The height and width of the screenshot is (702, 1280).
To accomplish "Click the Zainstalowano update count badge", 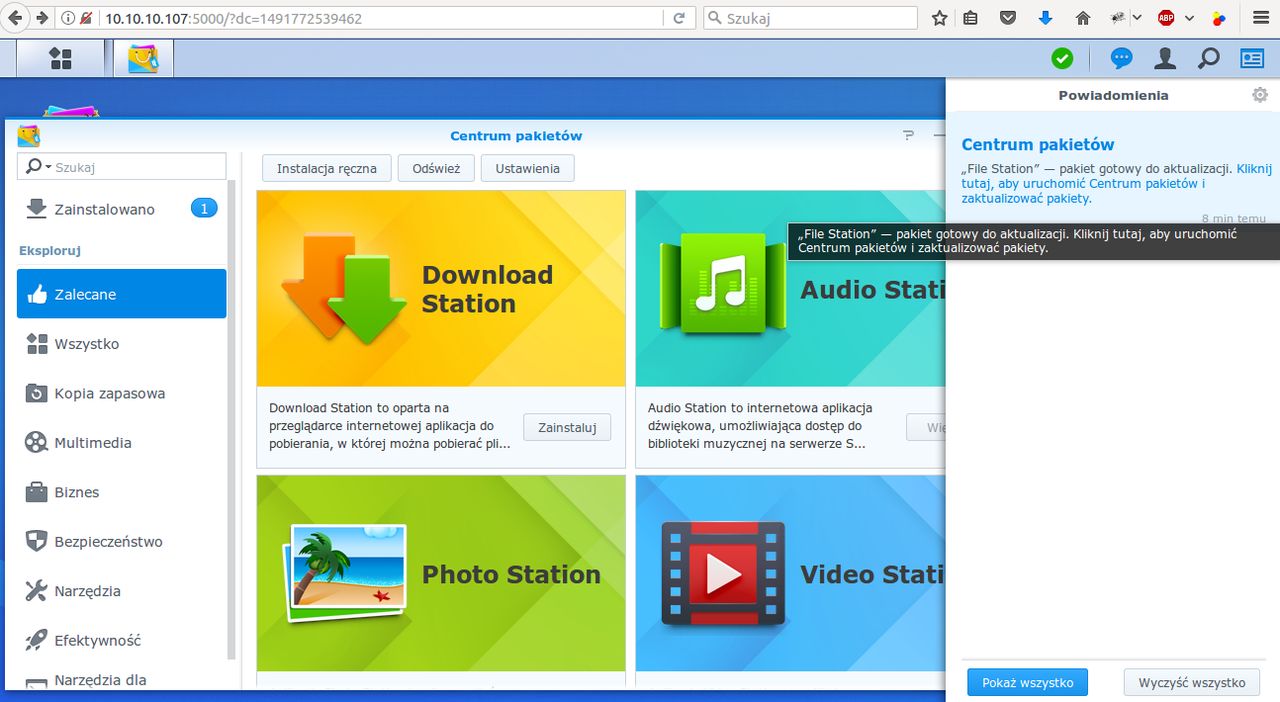I will [x=204, y=208].
